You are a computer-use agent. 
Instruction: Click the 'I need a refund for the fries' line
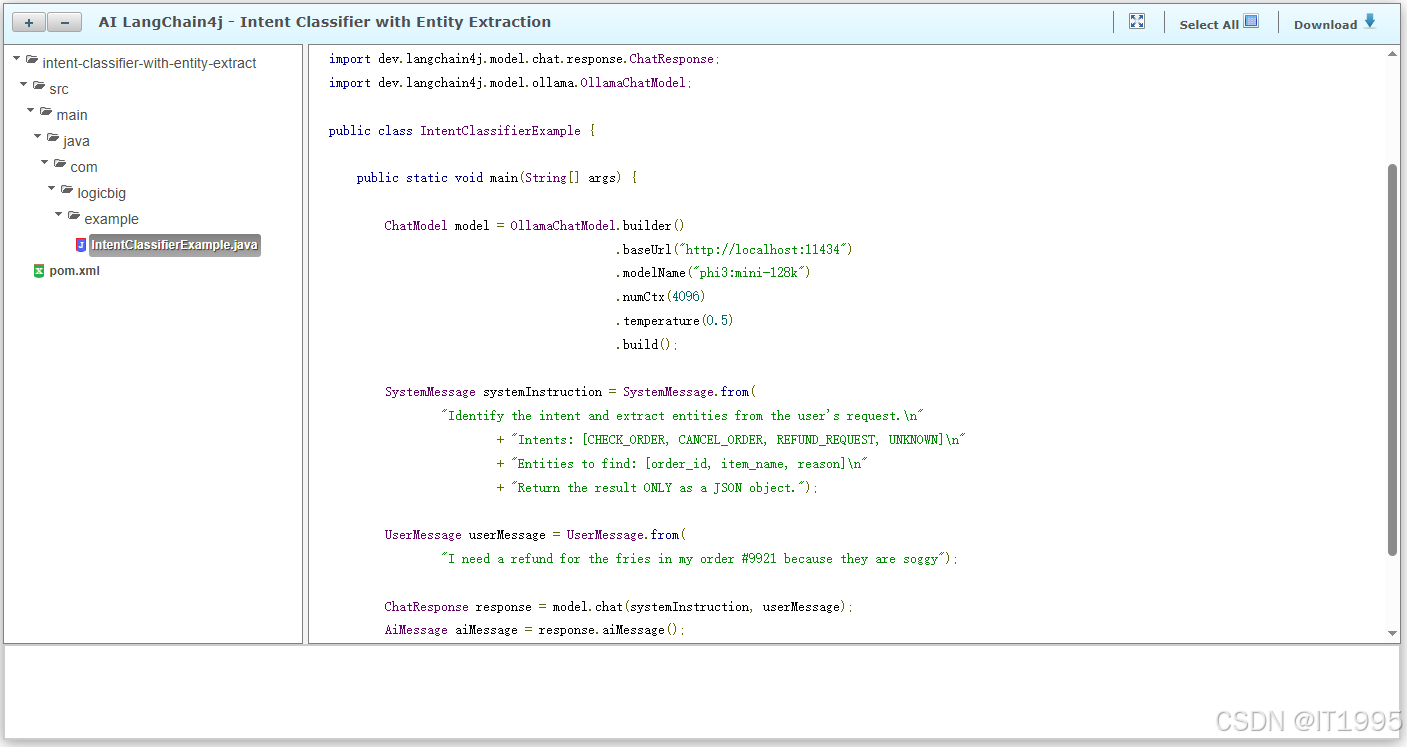[699, 559]
